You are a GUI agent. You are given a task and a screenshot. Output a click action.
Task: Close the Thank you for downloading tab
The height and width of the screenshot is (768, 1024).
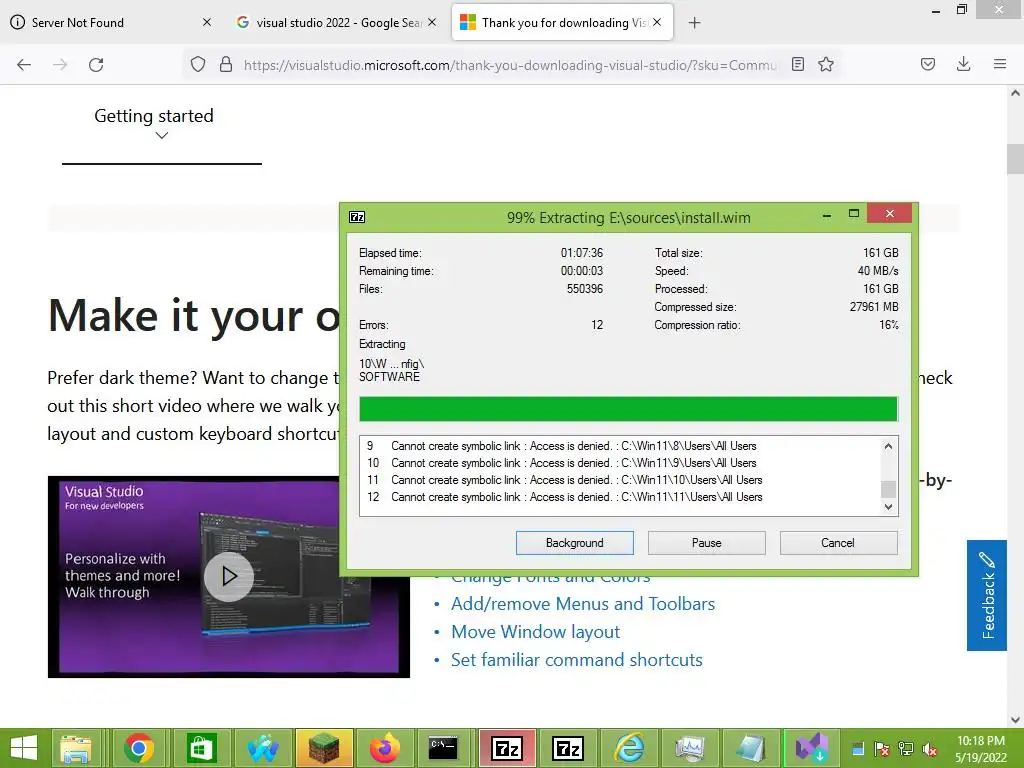657,22
